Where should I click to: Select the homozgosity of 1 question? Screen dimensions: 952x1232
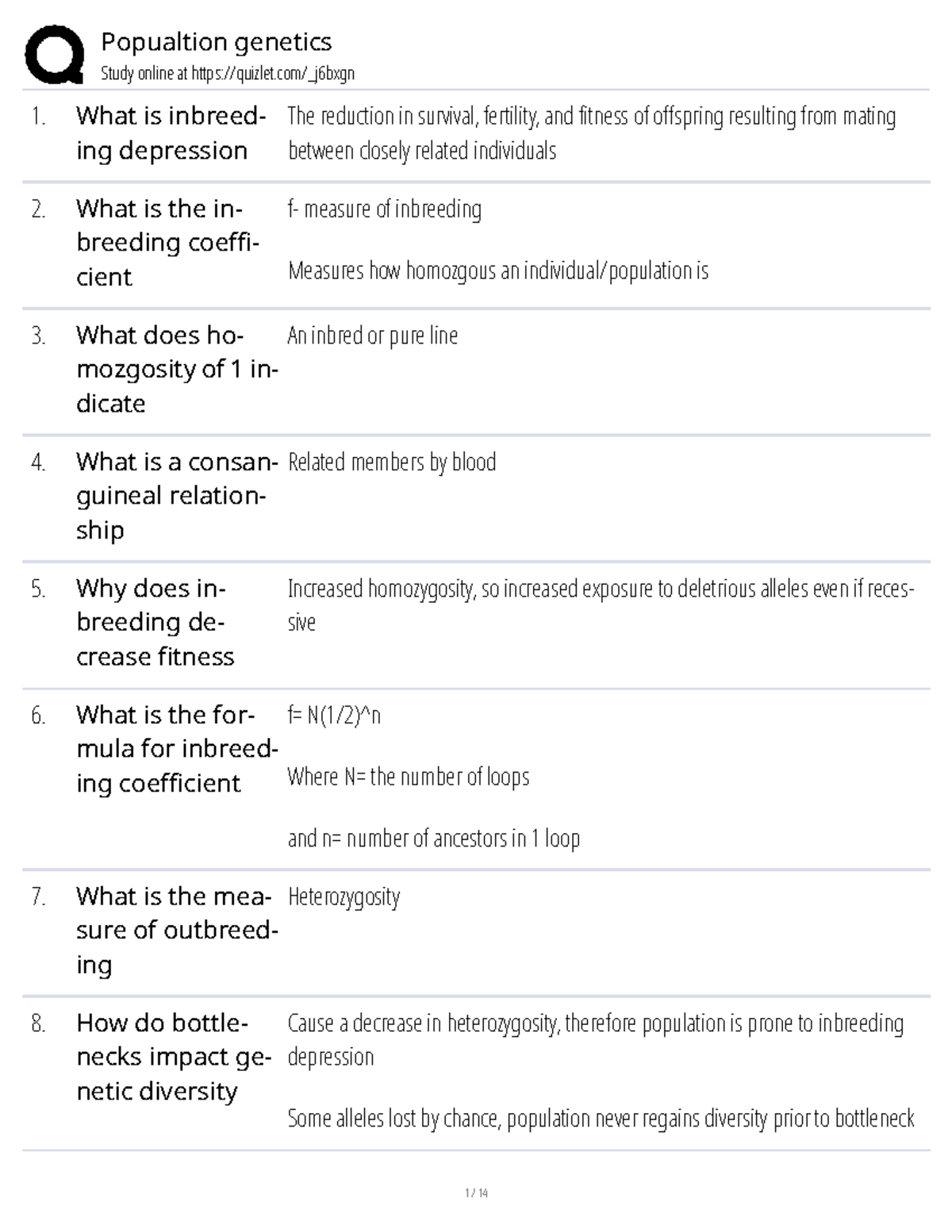[176, 369]
